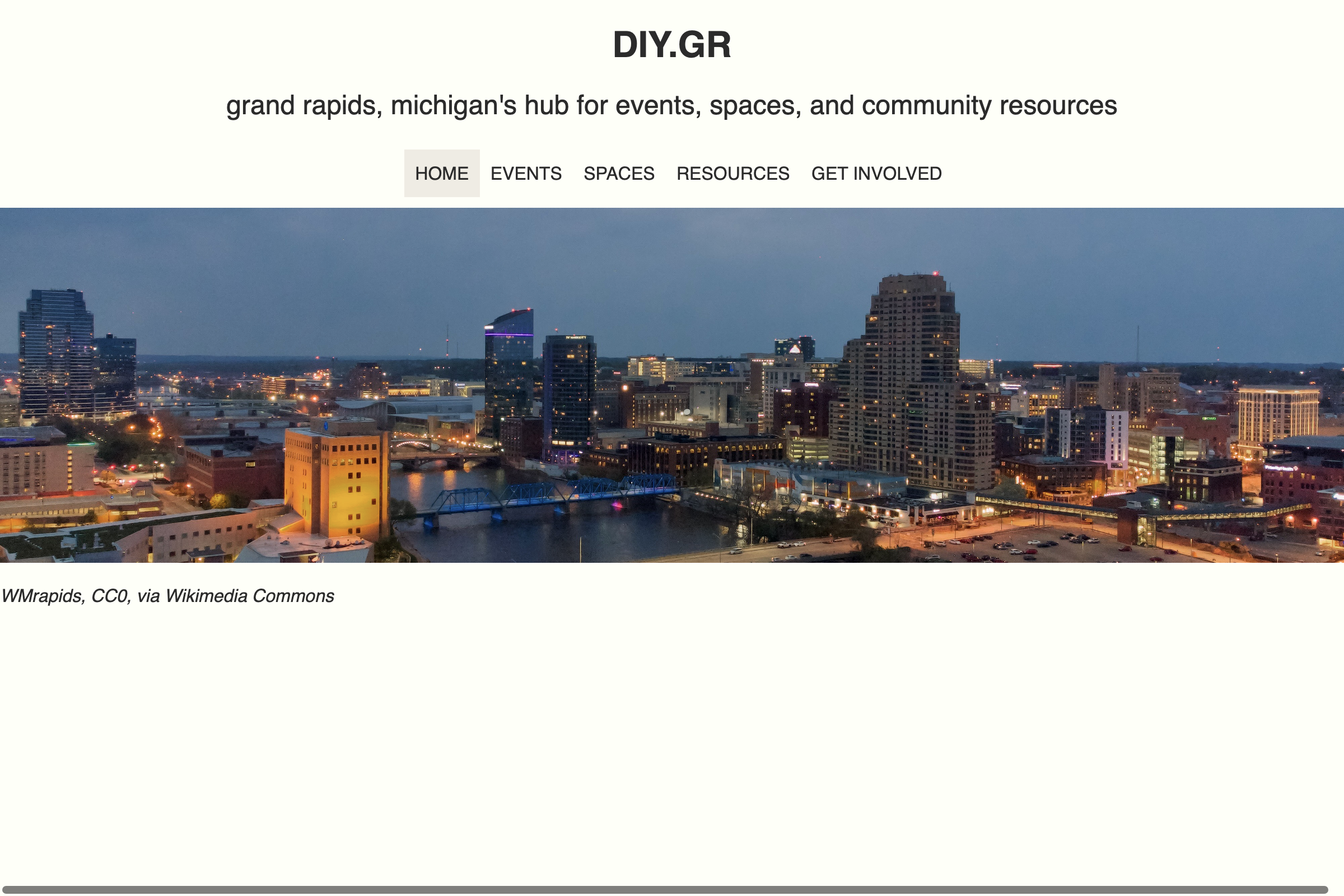1344x896 pixels.
Task: Go to the EVENTS page
Action: 526,173
